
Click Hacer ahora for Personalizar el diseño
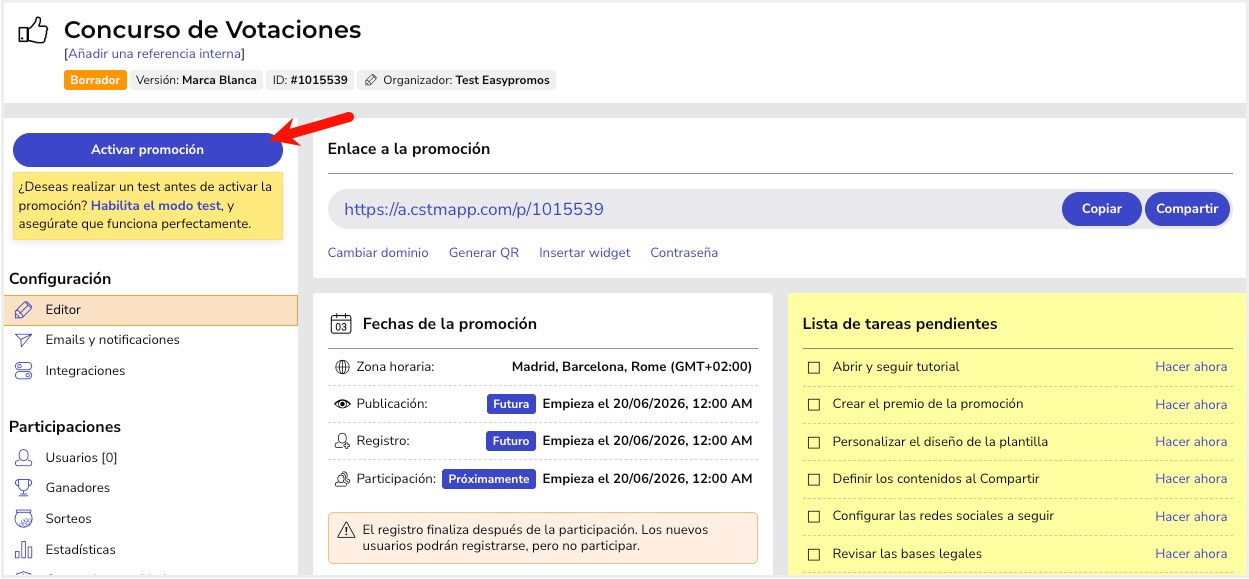(1191, 442)
